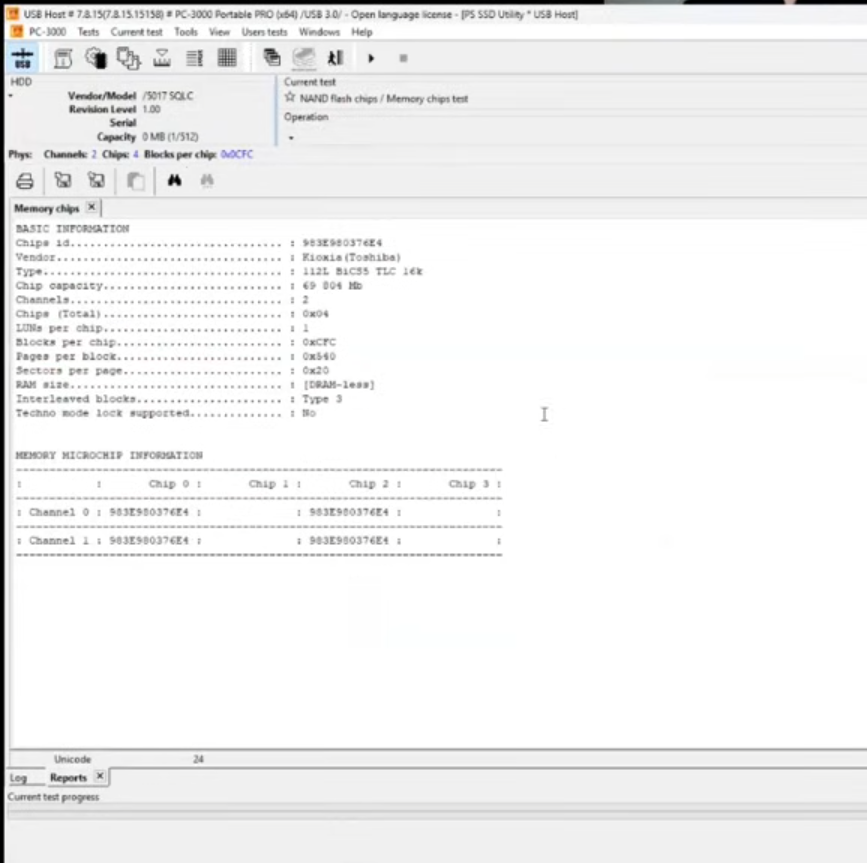Click the gear with drive utility icon
Screen dimensions: 867x863
pos(95,58)
